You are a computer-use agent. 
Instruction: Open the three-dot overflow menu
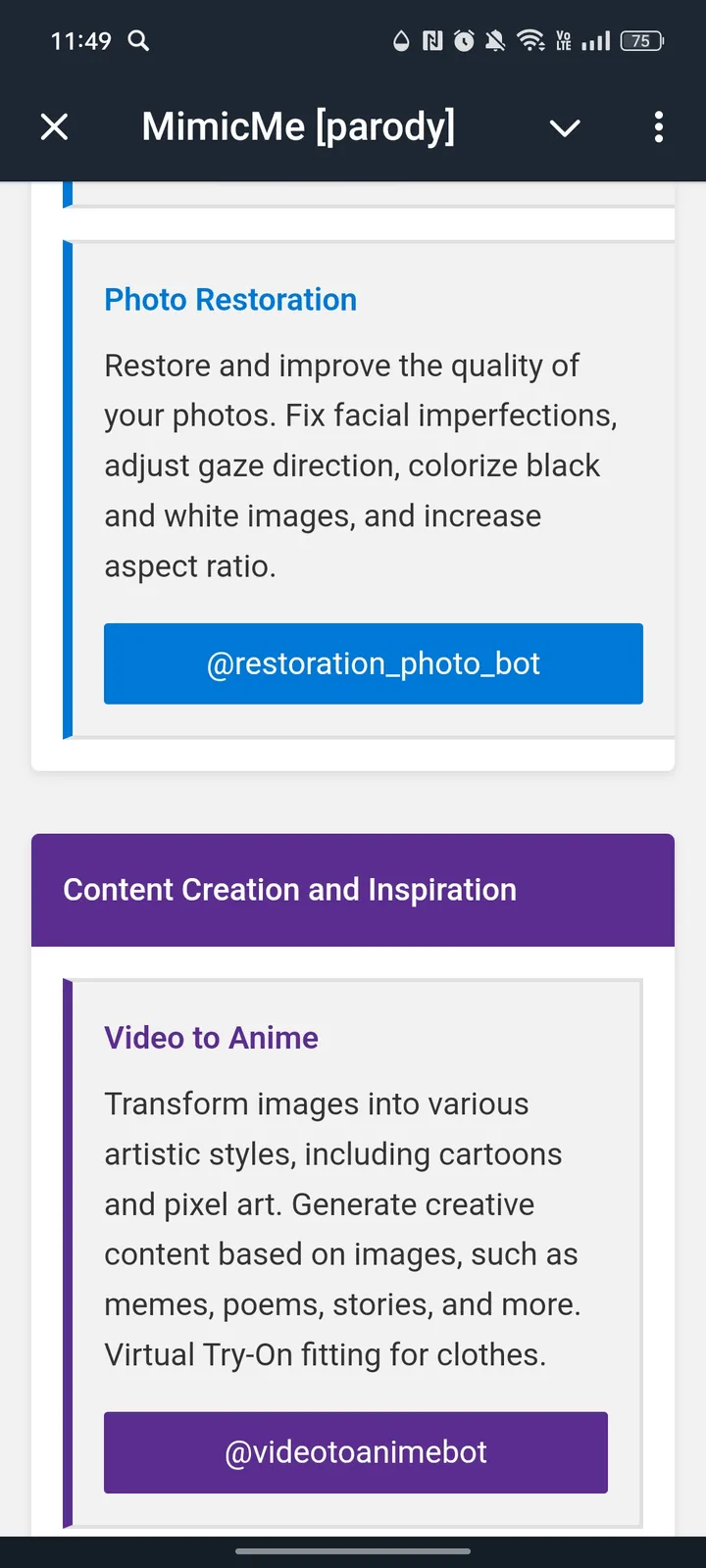tap(658, 127)
